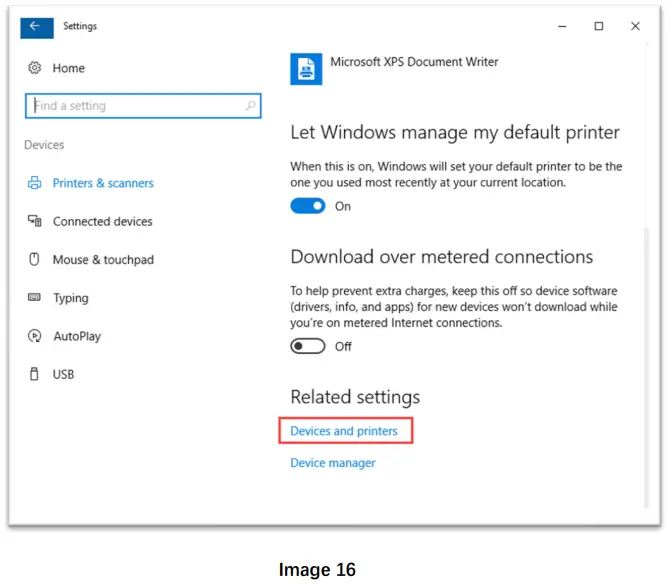
Task: Maximize the Settings window
Action: pos(599,26)
